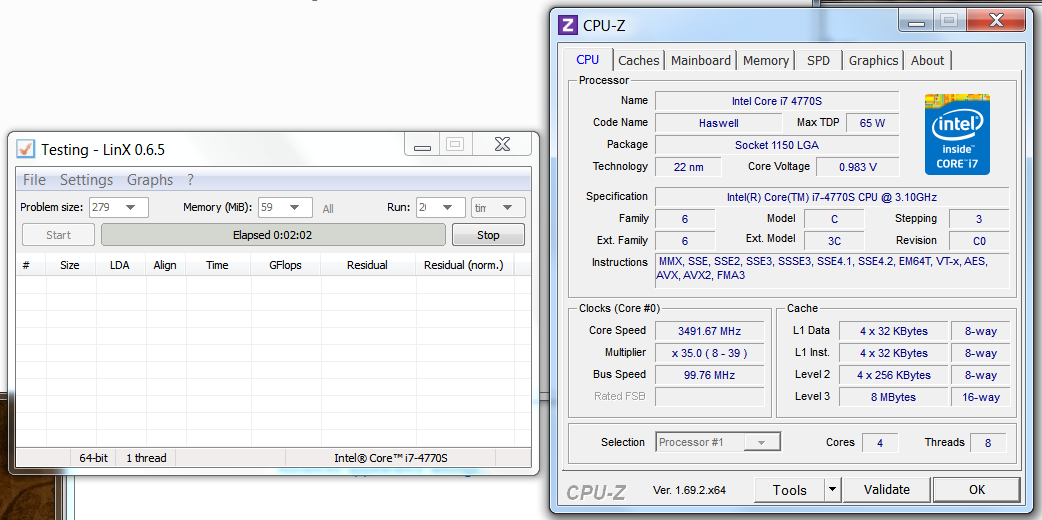Open the ? help menu in LinX
Viewport: 1042px width, 520px height.
coord(191,180)
